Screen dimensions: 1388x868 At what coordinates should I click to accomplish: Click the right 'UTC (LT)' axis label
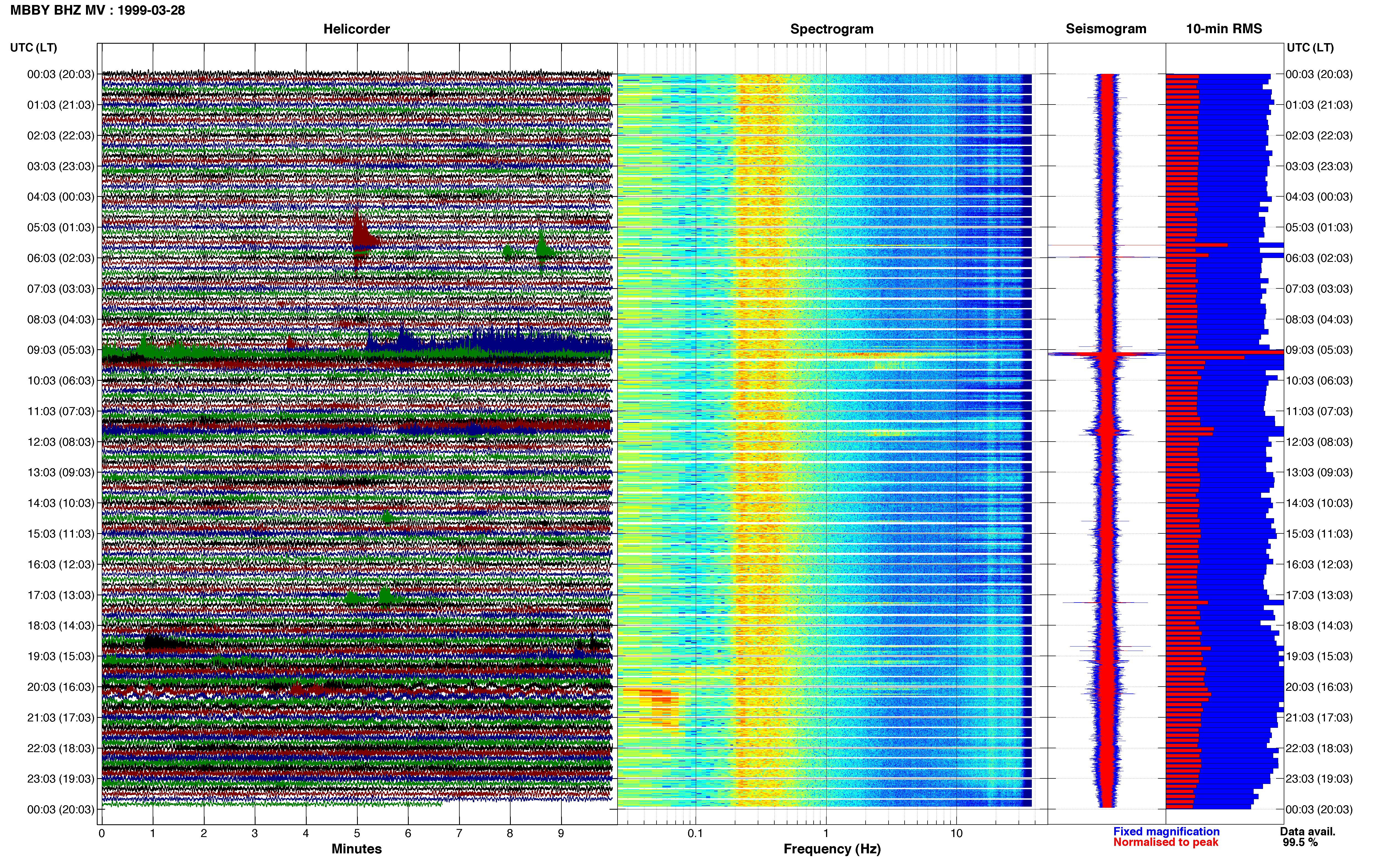coord(1310,47)
